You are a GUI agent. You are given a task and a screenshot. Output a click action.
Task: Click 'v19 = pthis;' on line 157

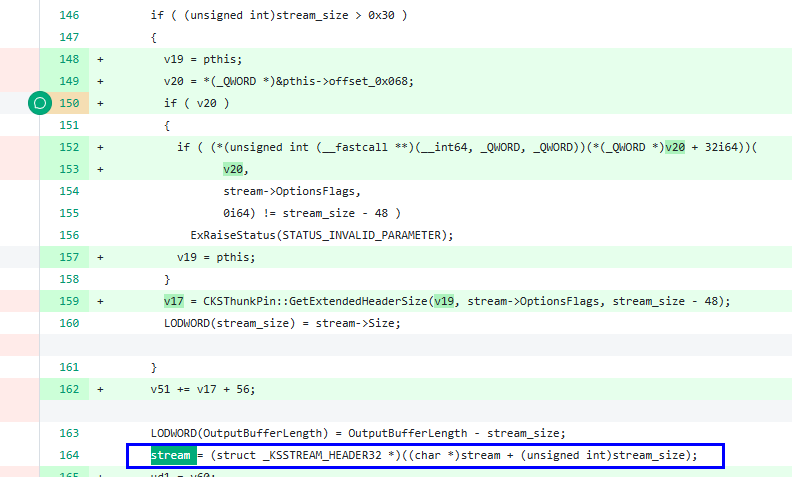coord(216,257)
